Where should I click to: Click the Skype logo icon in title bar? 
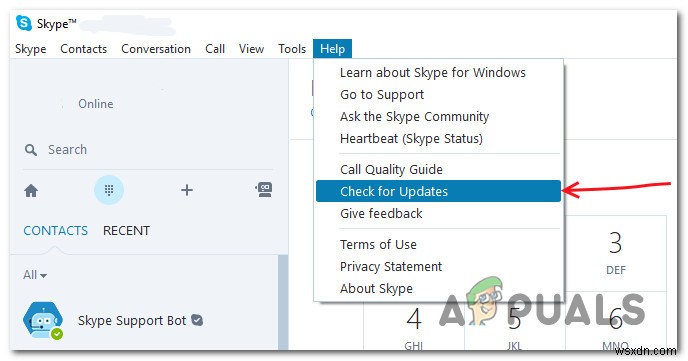pos(24,23)
